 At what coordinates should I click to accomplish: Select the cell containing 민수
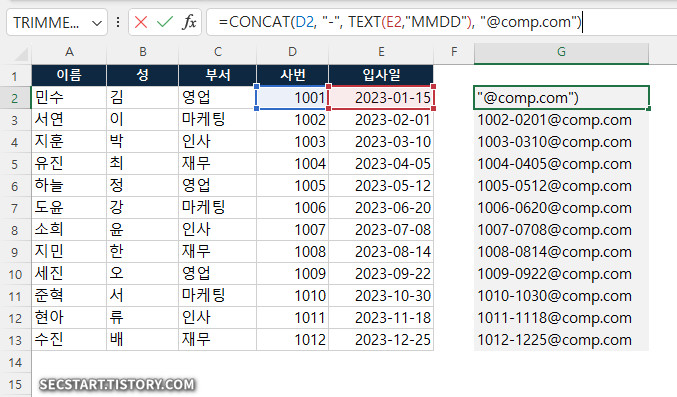[69, 98]
